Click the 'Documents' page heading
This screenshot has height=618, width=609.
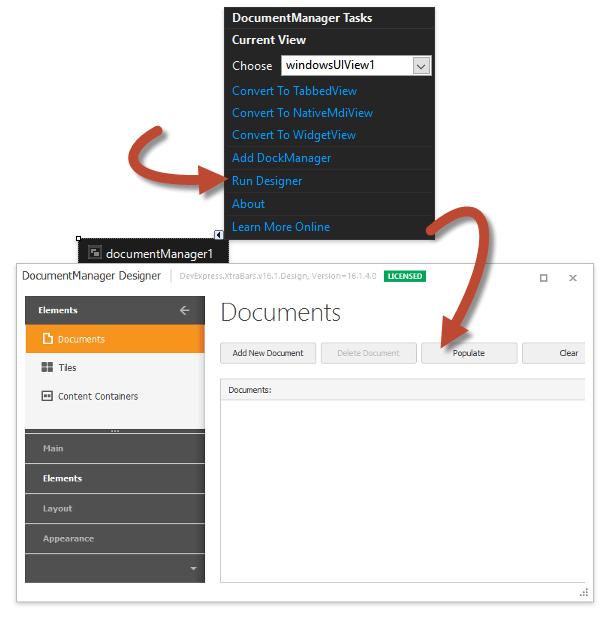[x=281, y=313]
